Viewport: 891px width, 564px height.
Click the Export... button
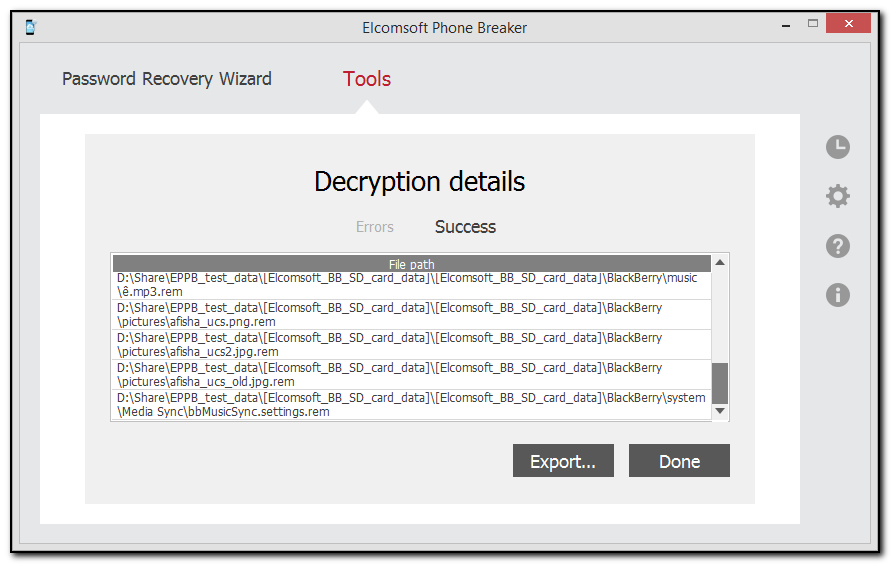pyautogui.click(x=563, y=461)
